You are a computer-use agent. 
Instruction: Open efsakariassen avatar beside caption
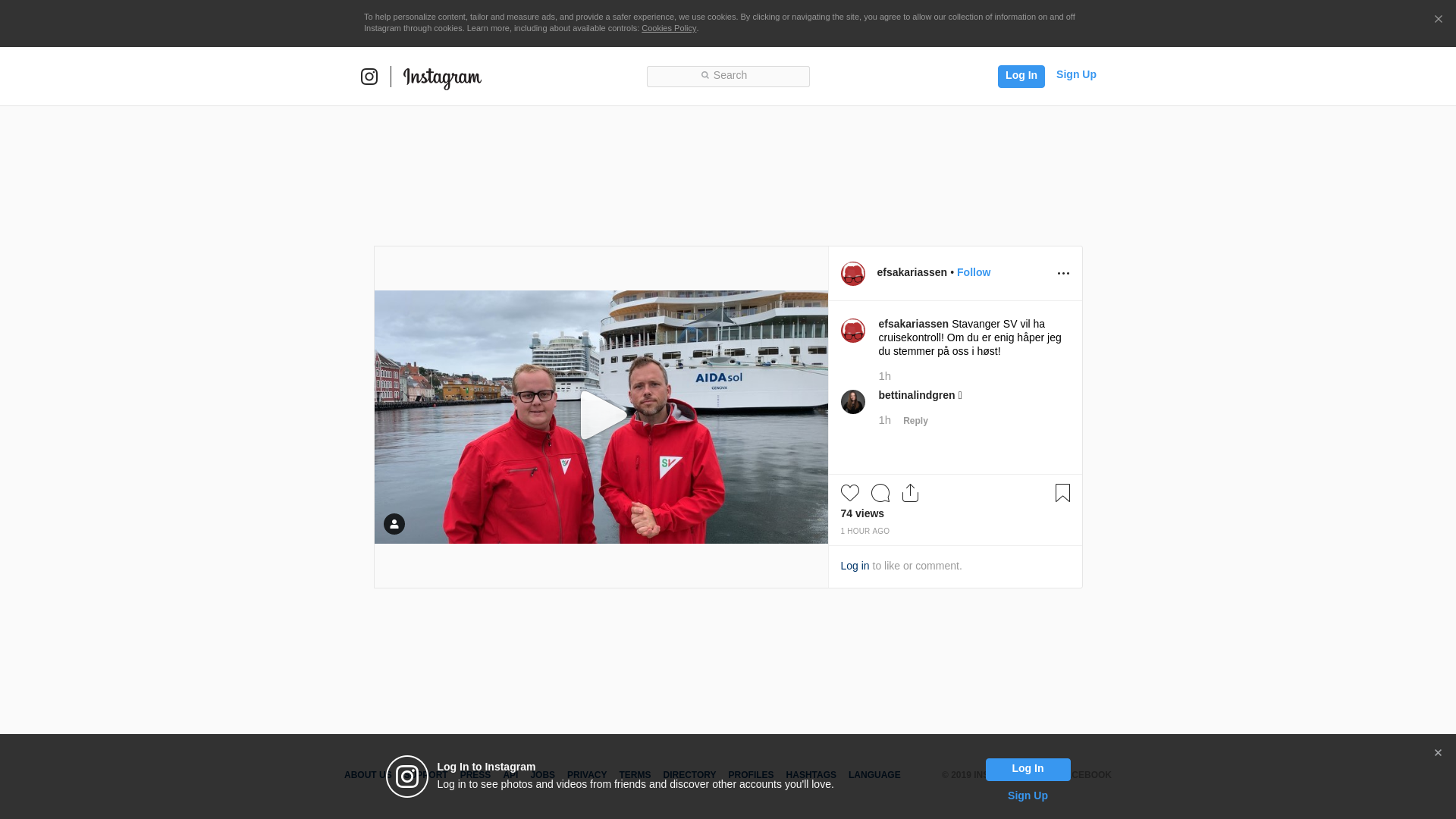[852, 331]
